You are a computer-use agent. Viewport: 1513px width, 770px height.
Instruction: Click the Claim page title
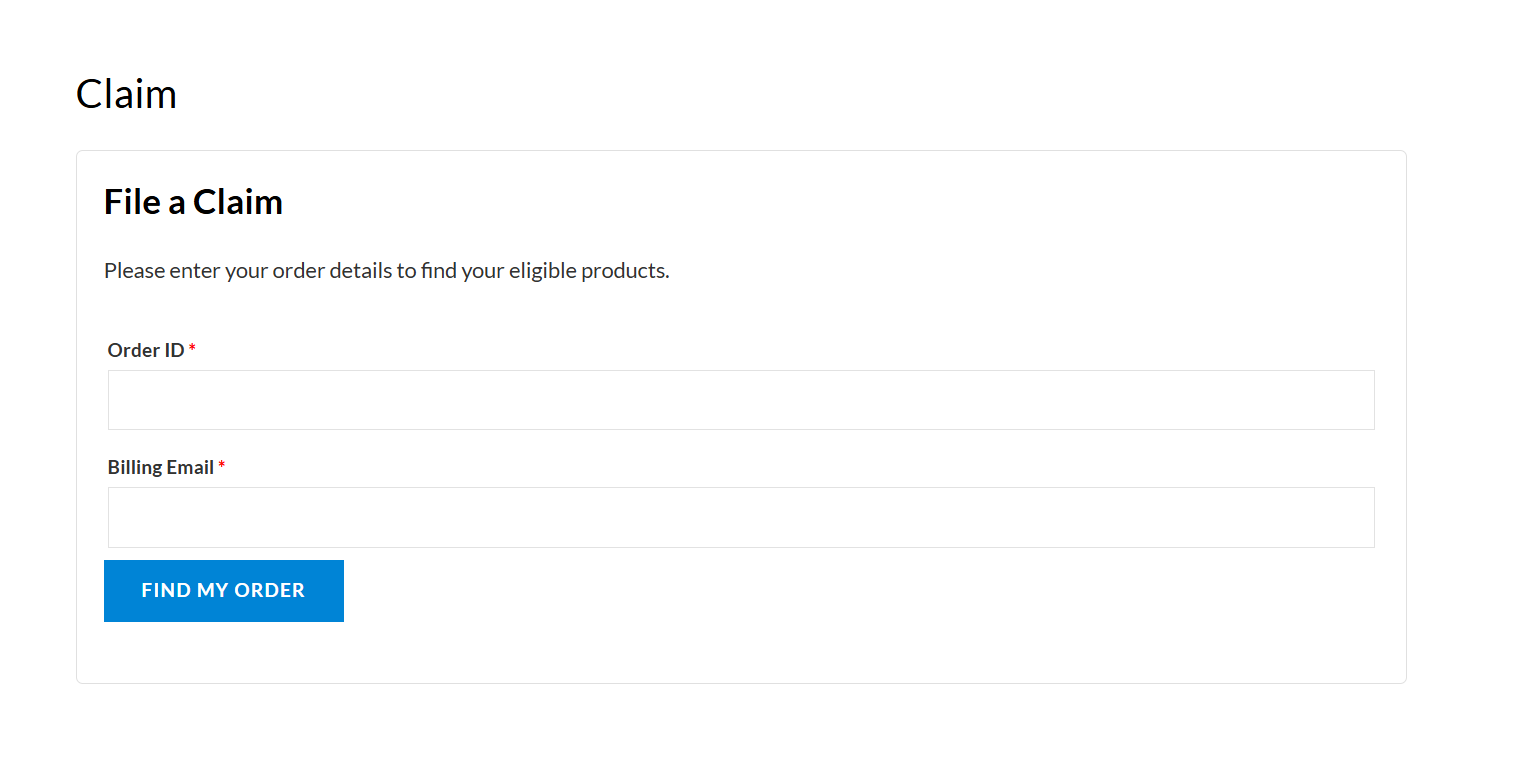(x=126, y=94)
